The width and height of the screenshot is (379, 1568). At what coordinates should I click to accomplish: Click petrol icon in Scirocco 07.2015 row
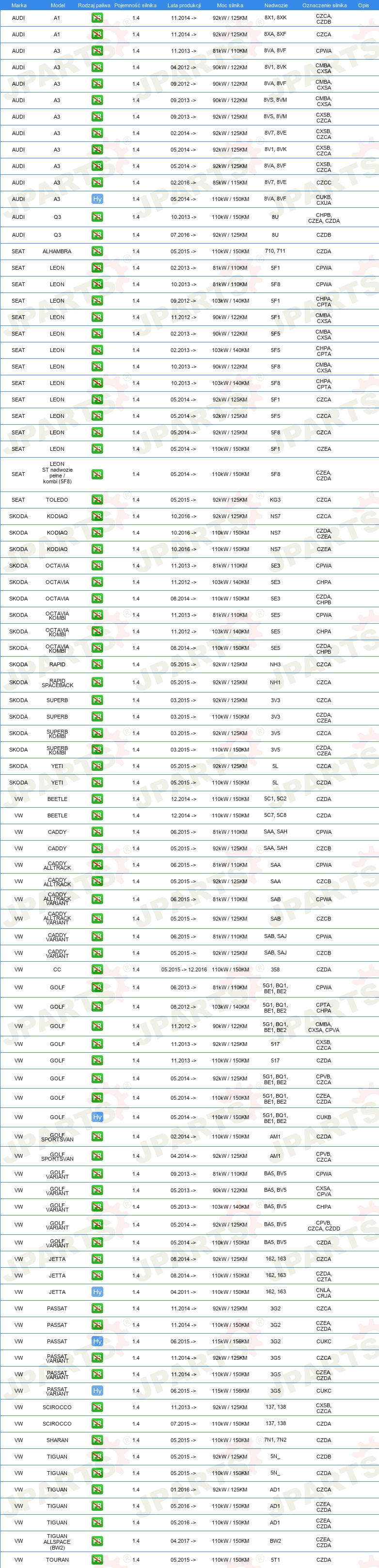97,1423
